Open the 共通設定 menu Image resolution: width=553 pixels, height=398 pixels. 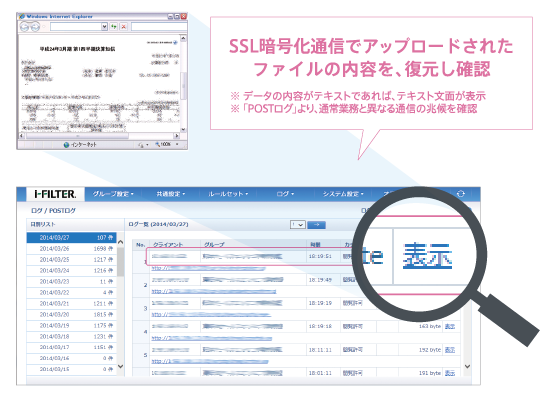click(x=171, y=194)
